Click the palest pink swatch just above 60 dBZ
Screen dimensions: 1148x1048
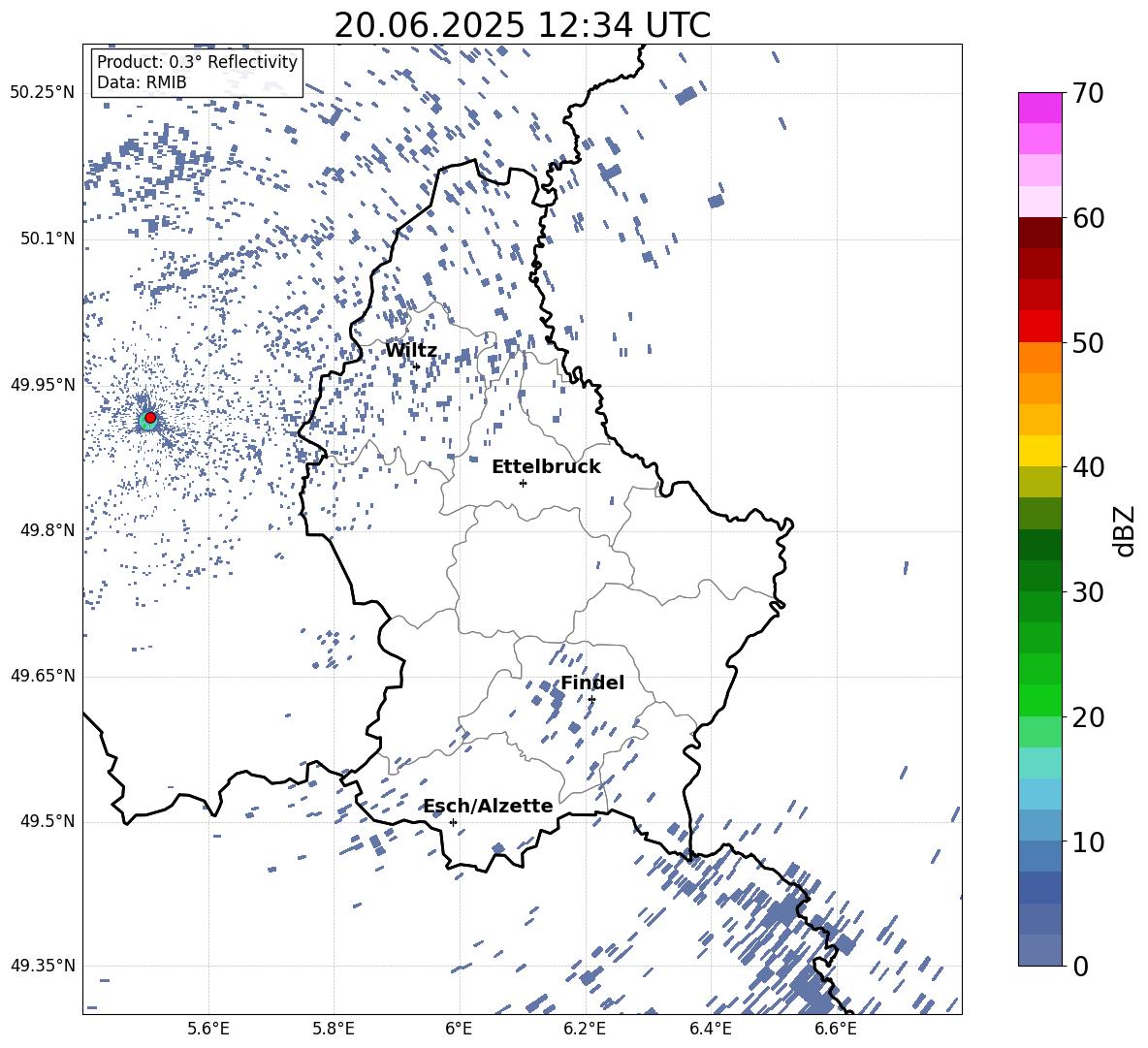[x=1039, y=202]
